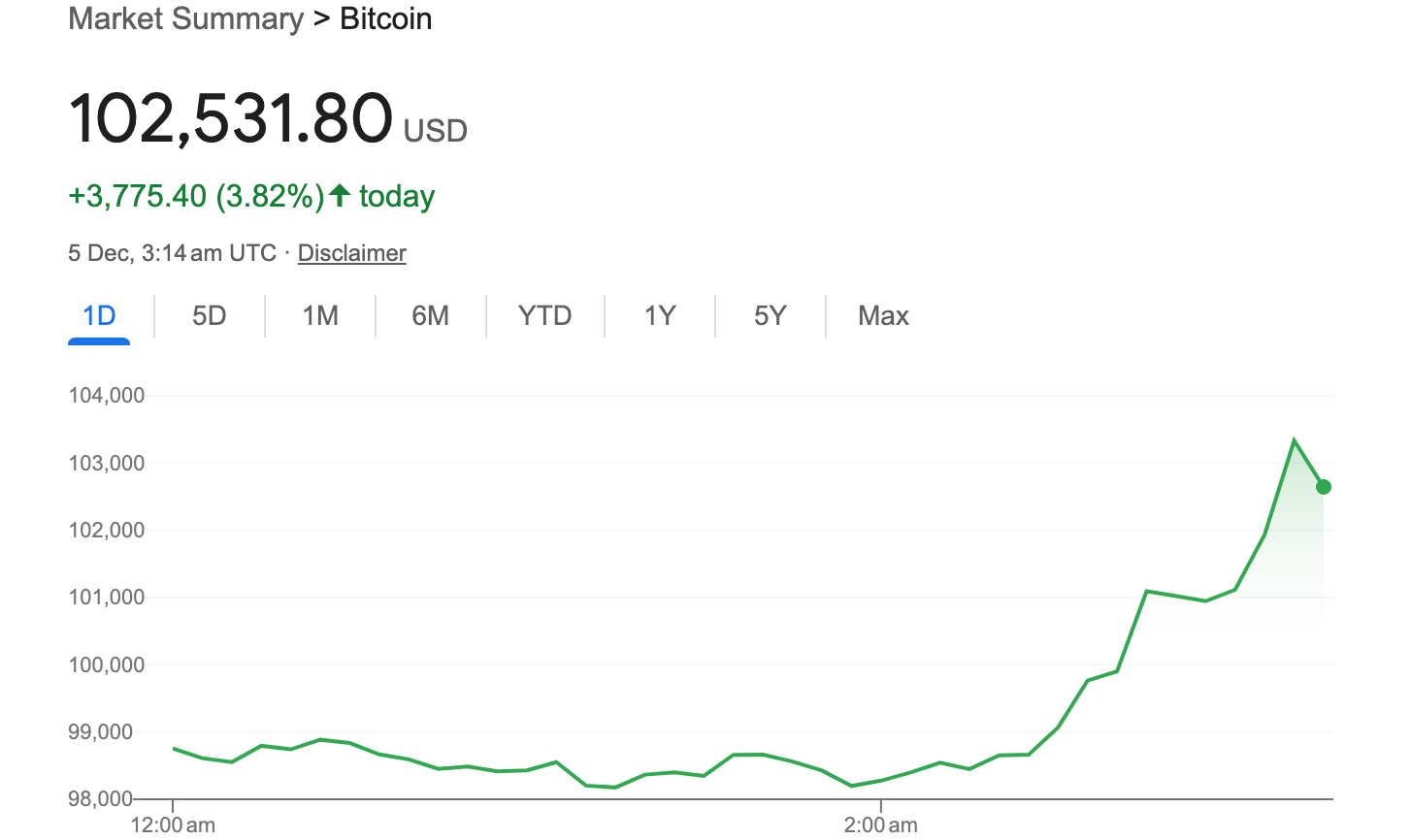The height and width of the screenshot is (840, 1411).
Task: Select the 6M range tab
Action: [x=430, y=316]
